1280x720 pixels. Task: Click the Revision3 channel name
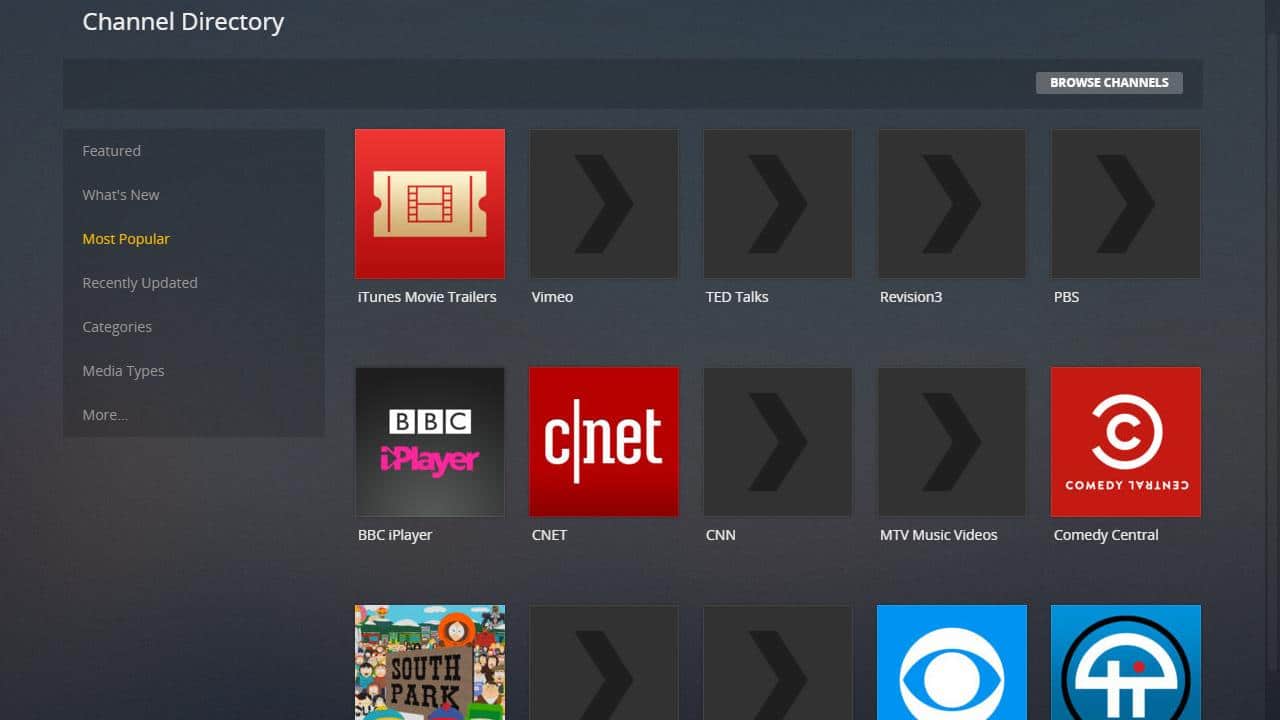[911, 297]
